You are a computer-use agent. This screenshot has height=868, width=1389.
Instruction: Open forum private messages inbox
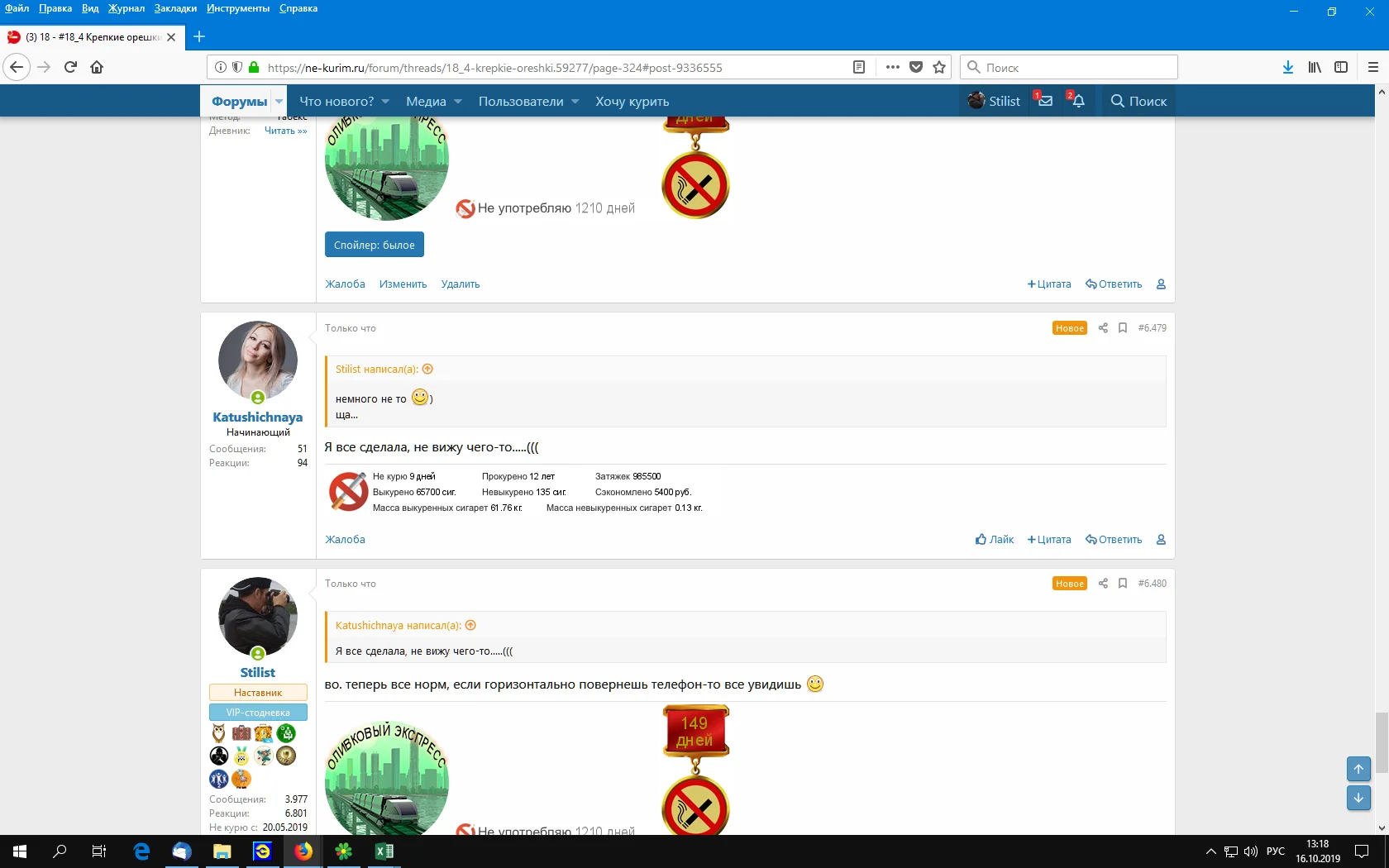1044,100
